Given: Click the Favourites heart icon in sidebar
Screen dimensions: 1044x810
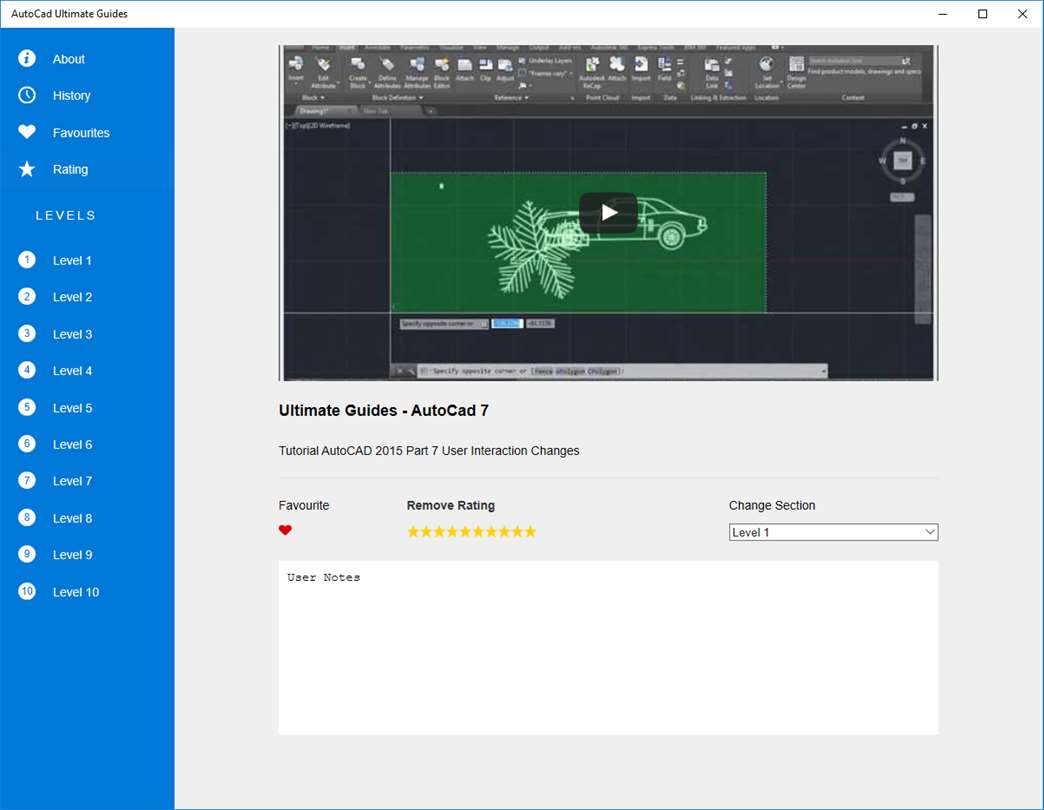Looking at the screenshot, I should [x=27, y=132].
